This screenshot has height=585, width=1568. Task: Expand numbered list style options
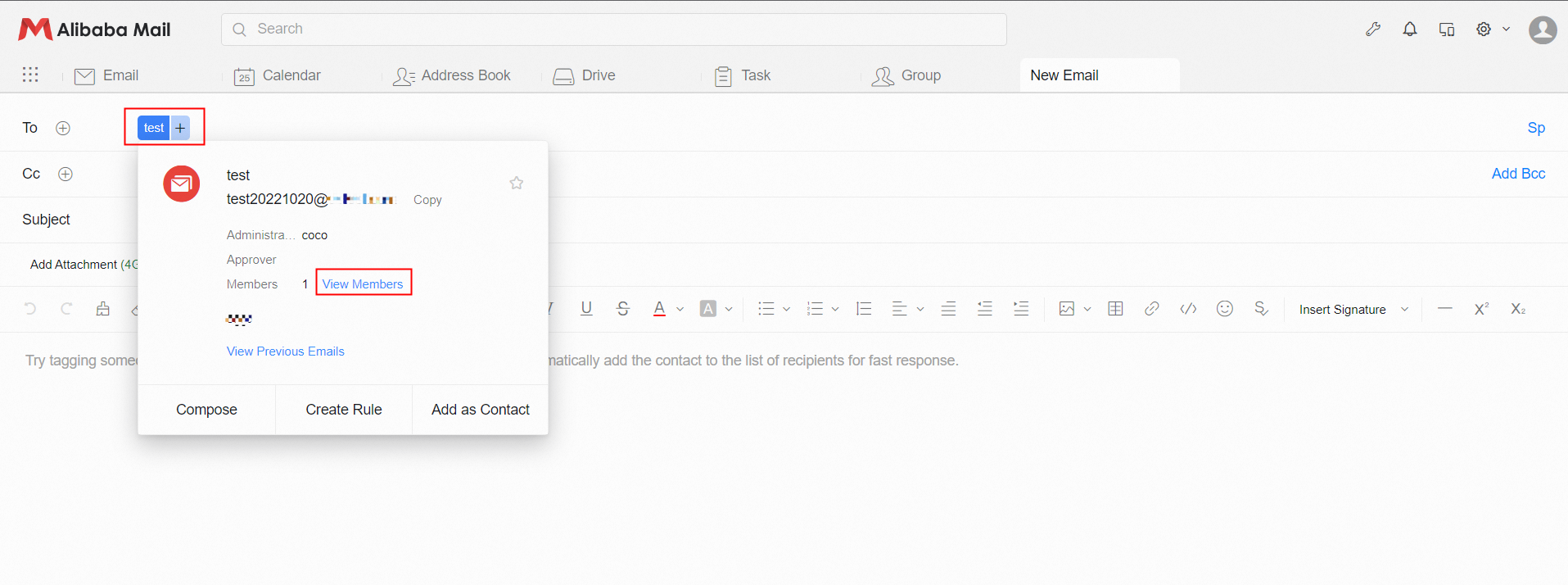click(x=835, y=310)
